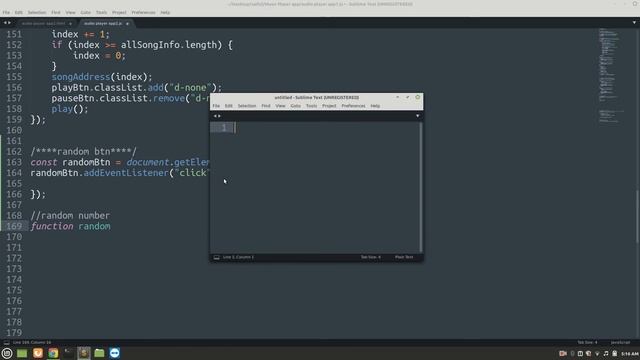The width and height of the screenshot is (640, 360).
Task: Click the red screen recorder tray icon
Action: [562, 353]
